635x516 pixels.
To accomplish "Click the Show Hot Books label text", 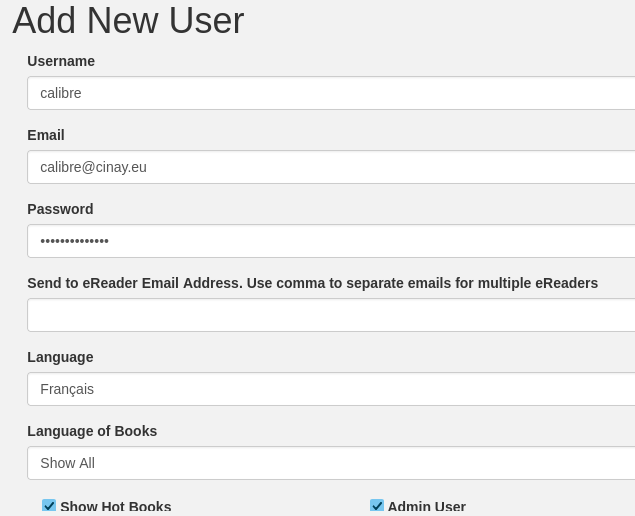I will (x=115, y=507).
